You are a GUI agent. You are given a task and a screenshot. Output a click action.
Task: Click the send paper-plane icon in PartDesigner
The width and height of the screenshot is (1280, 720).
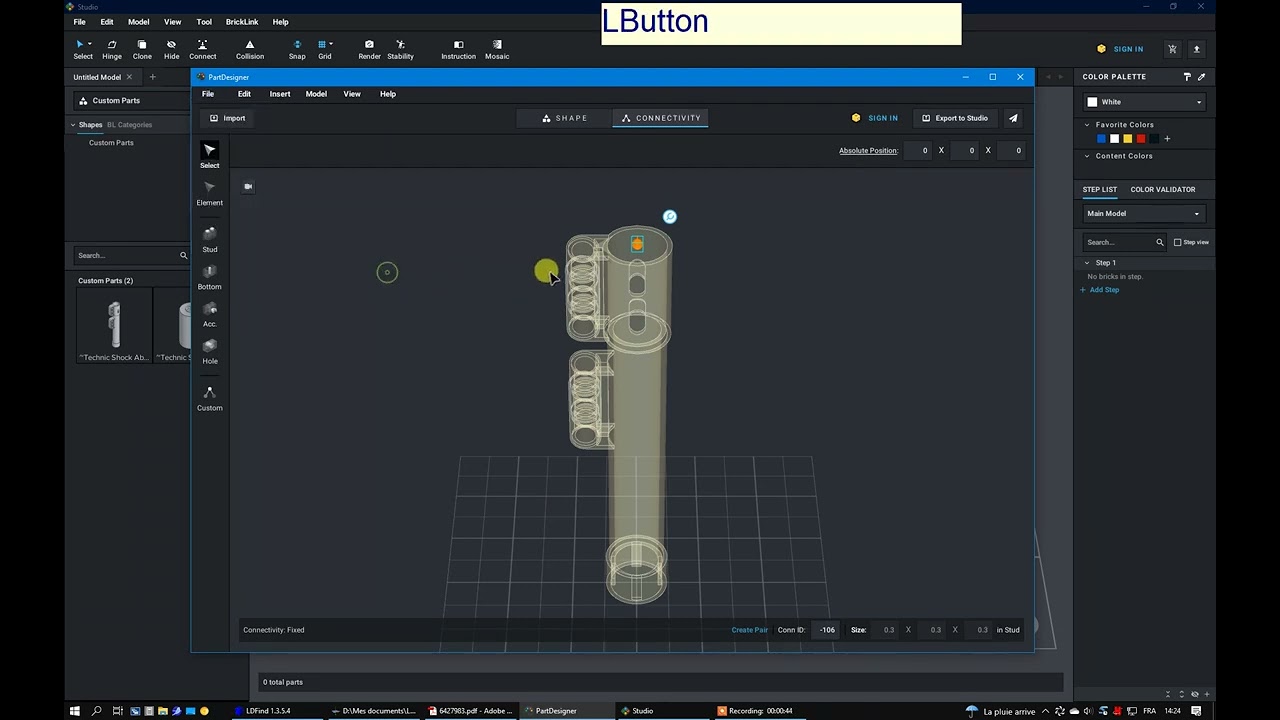(x=1013, y=118)
